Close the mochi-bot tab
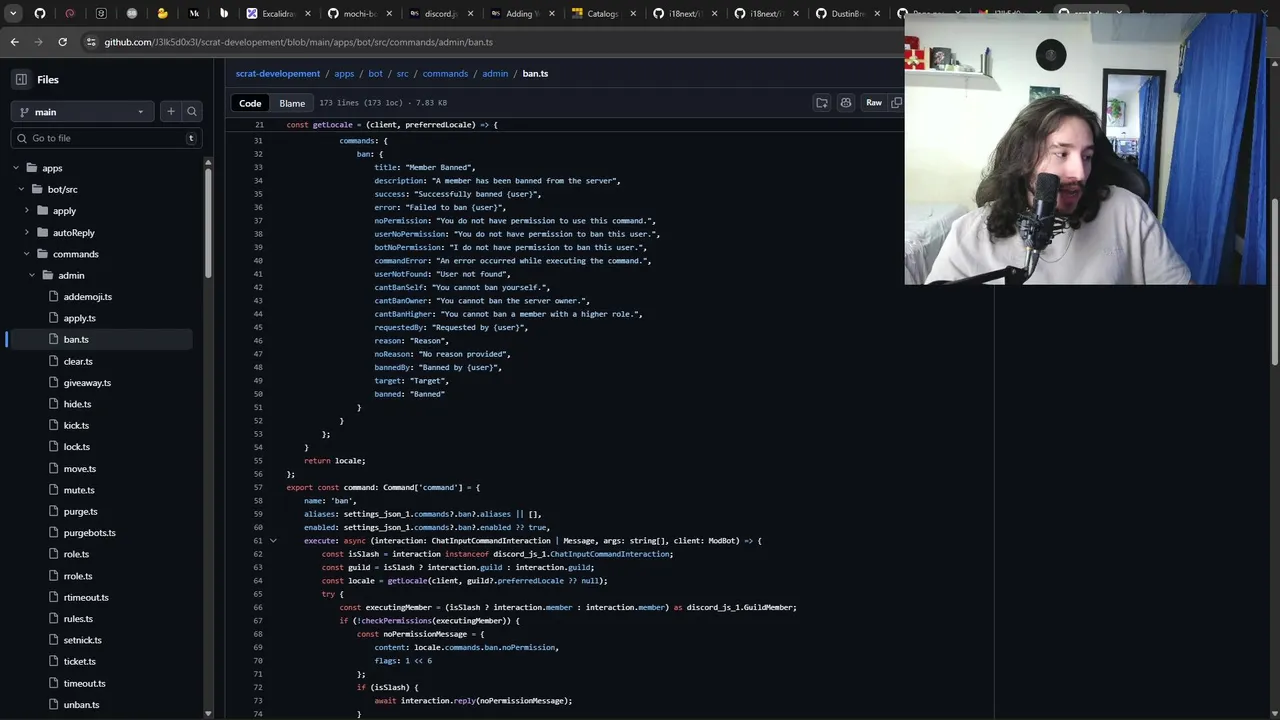The image size is (1280, 720). click(x=389, y=14)
